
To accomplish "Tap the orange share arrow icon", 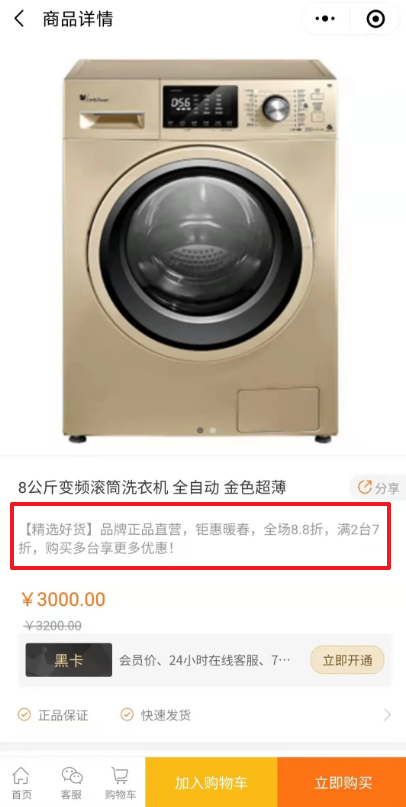I will pyautogui.click(x=364, y=487).
